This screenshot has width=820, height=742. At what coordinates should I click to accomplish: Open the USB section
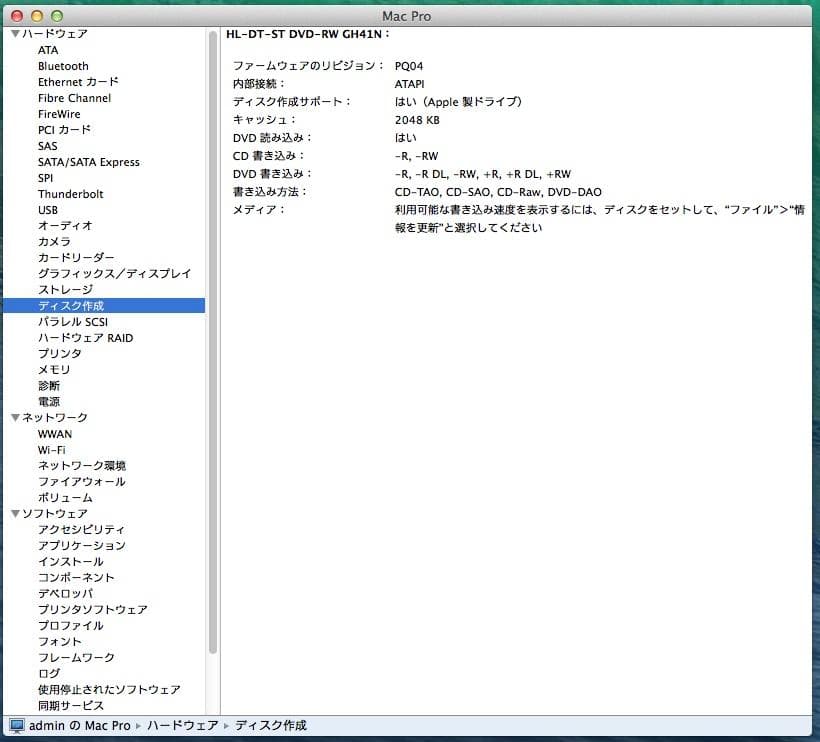click(46, 209)
